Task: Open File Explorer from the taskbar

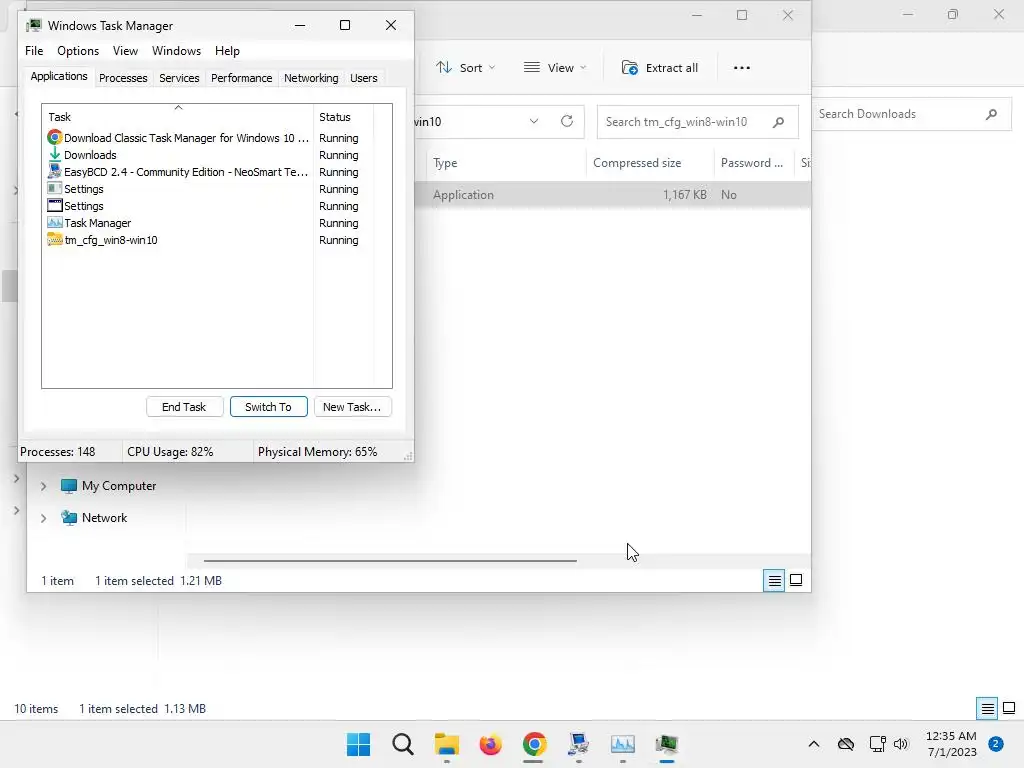Action: tap(447, 744)
